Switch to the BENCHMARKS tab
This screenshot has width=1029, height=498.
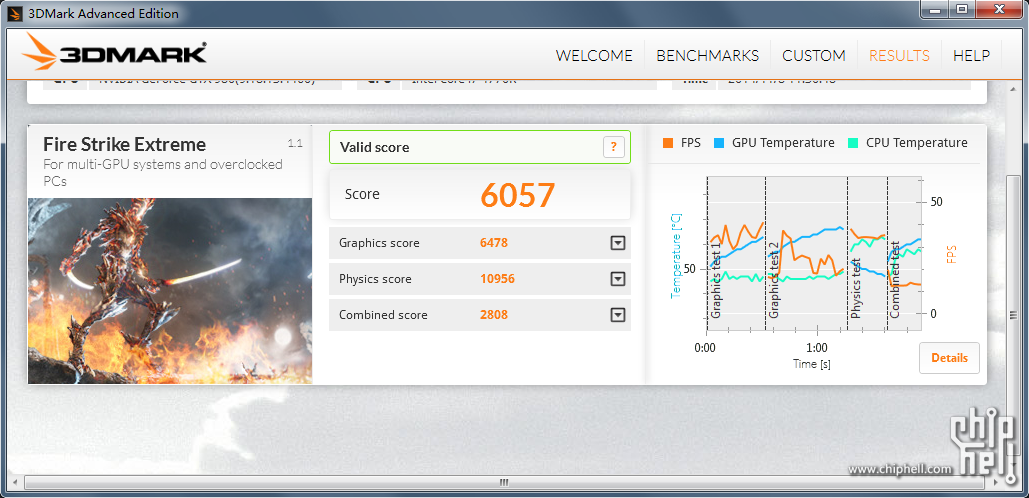(707, 56)
